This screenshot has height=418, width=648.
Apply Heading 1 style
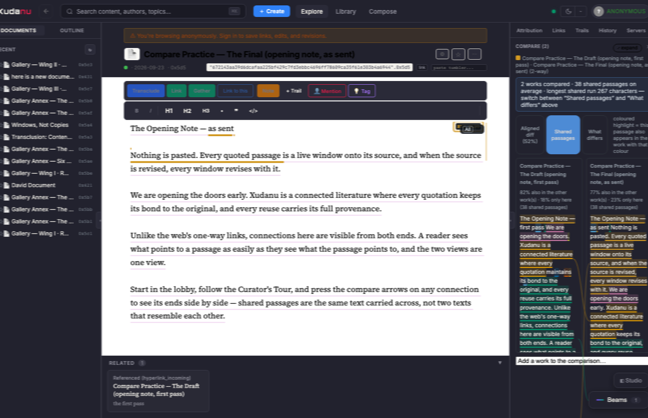[169, 111]
